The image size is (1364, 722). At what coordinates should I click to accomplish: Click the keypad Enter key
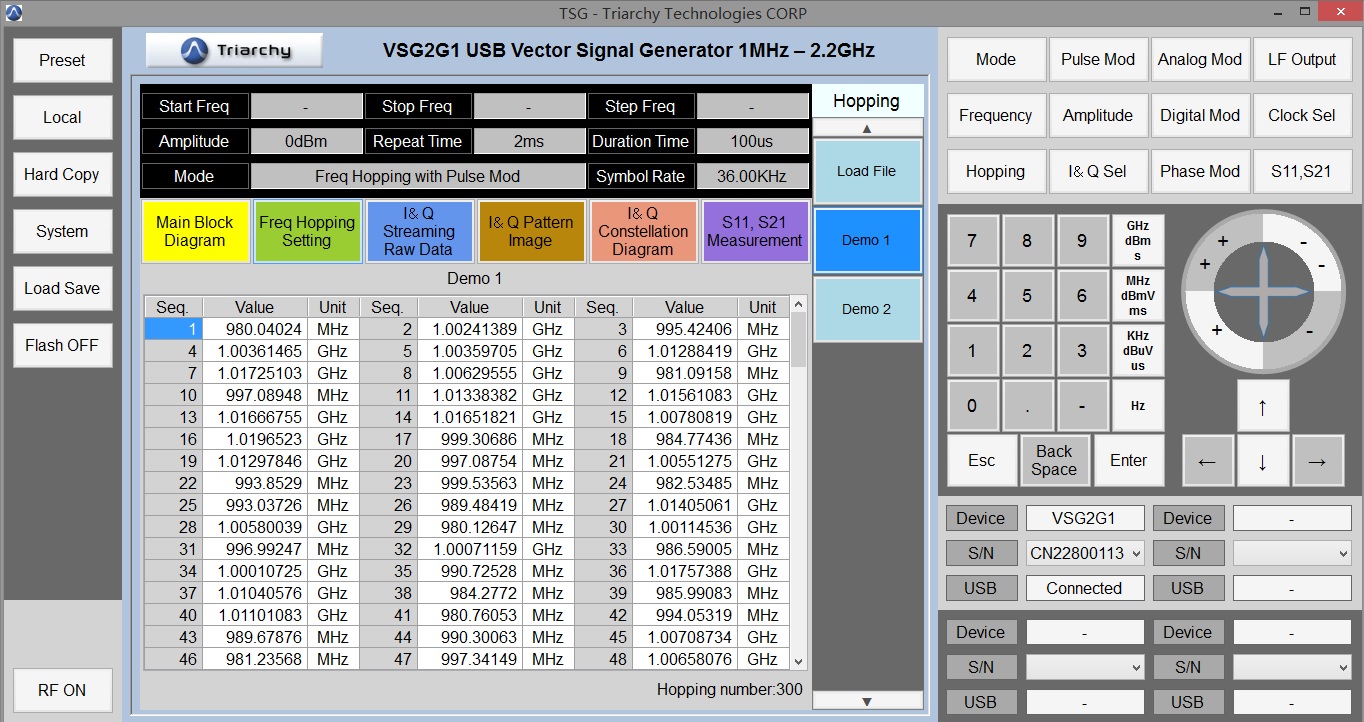1129,461
